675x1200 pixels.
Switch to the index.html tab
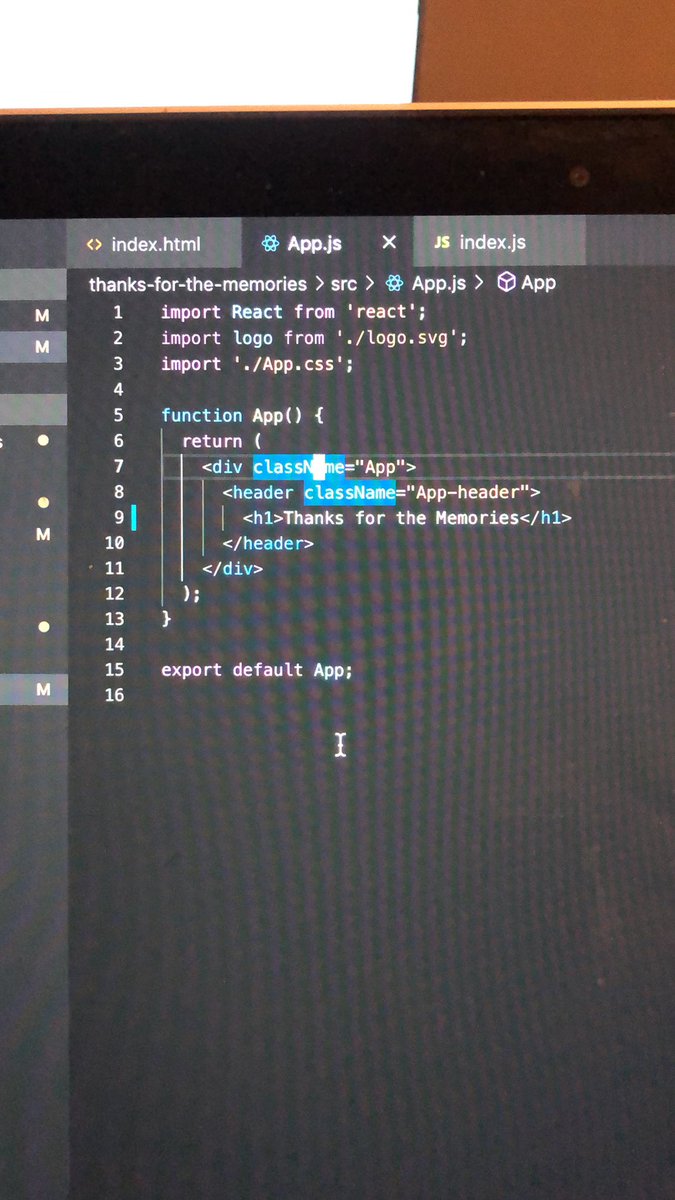tap(155, 244)
